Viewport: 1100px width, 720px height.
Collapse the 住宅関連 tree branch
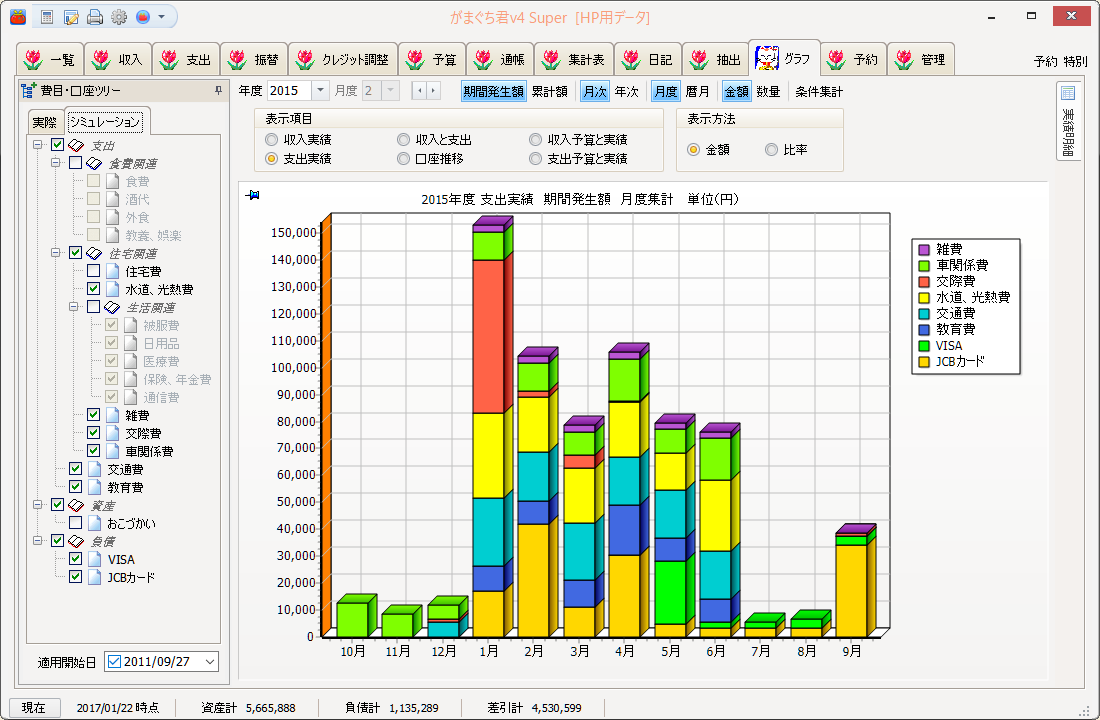[56, 253]
